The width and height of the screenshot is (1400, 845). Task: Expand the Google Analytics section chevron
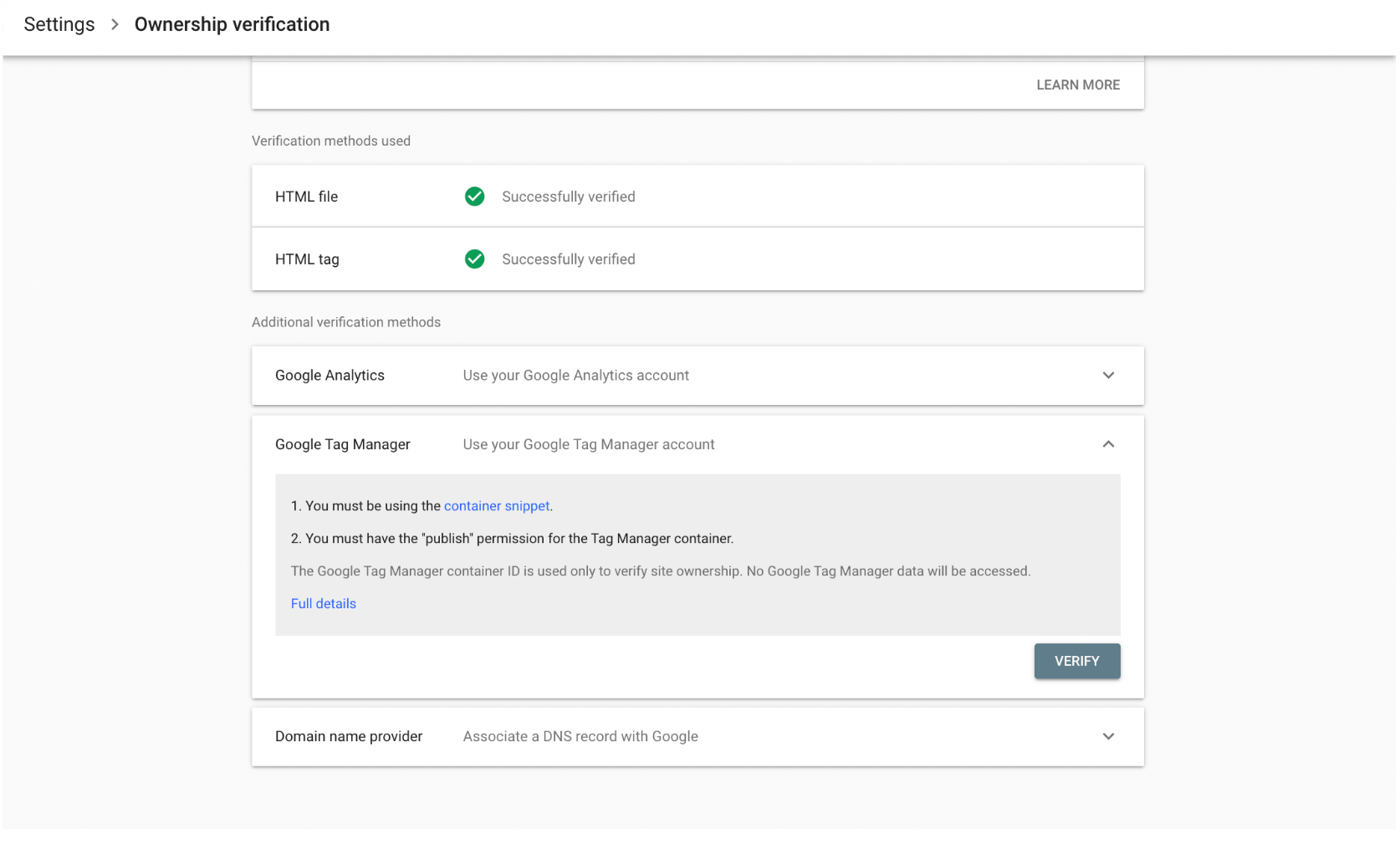click(1108, 376)
